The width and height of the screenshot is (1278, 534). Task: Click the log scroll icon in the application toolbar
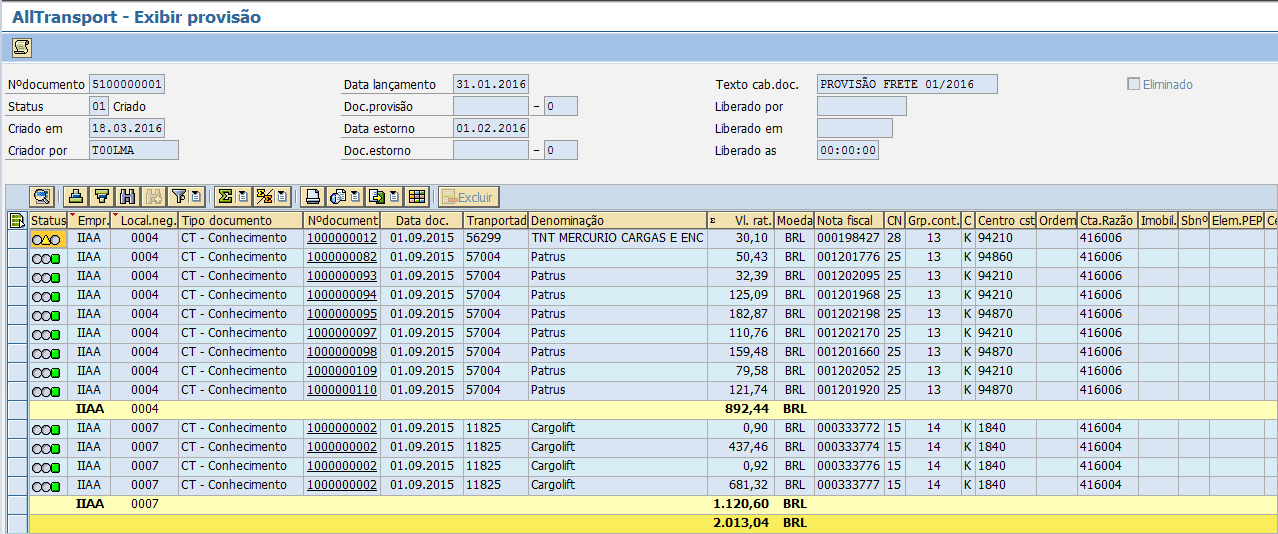click(21, 47)
